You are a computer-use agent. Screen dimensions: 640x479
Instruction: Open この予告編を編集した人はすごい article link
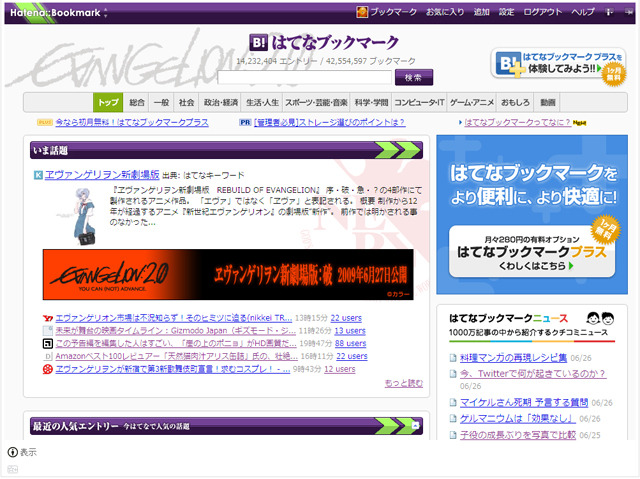click(x=176, y=343)
